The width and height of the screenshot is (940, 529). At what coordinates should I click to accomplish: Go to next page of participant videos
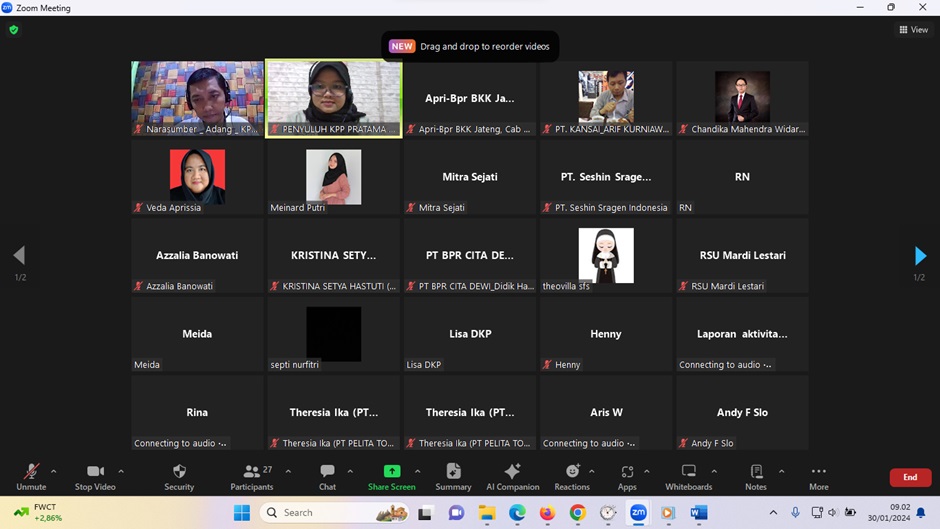920,256
